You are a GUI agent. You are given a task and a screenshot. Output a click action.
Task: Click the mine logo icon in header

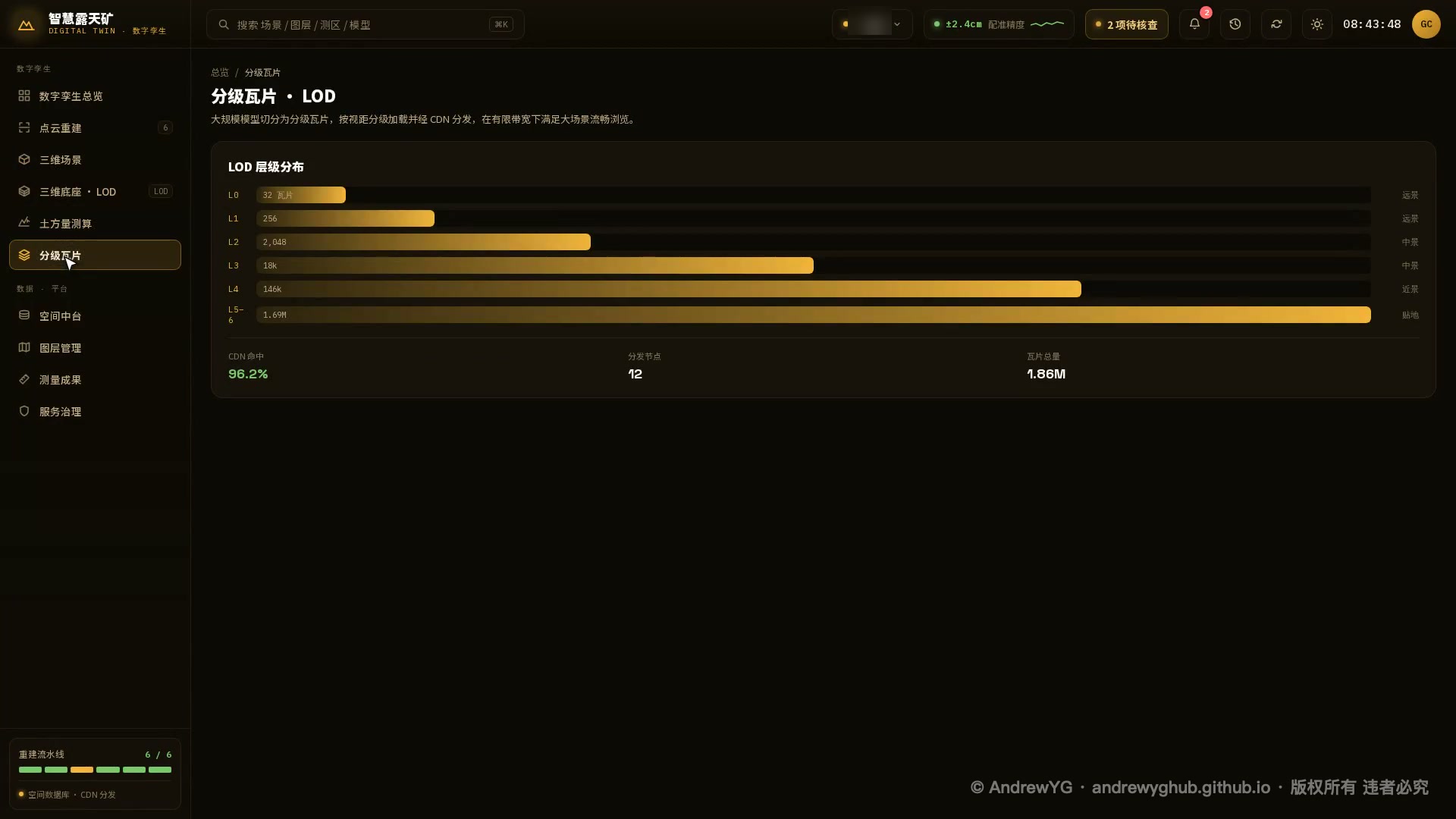(x=26, y=24)
